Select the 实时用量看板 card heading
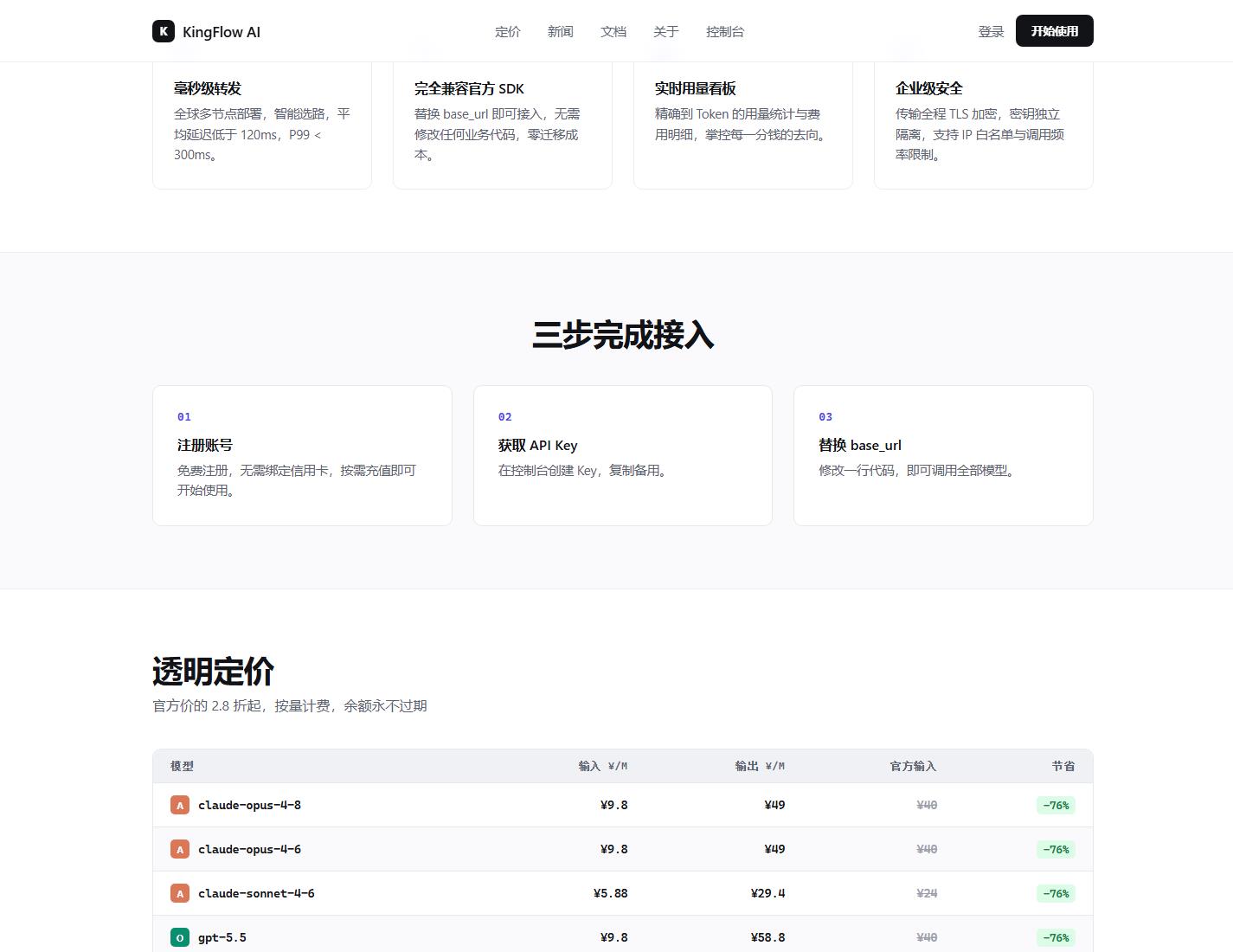 (x=696, y=88)
